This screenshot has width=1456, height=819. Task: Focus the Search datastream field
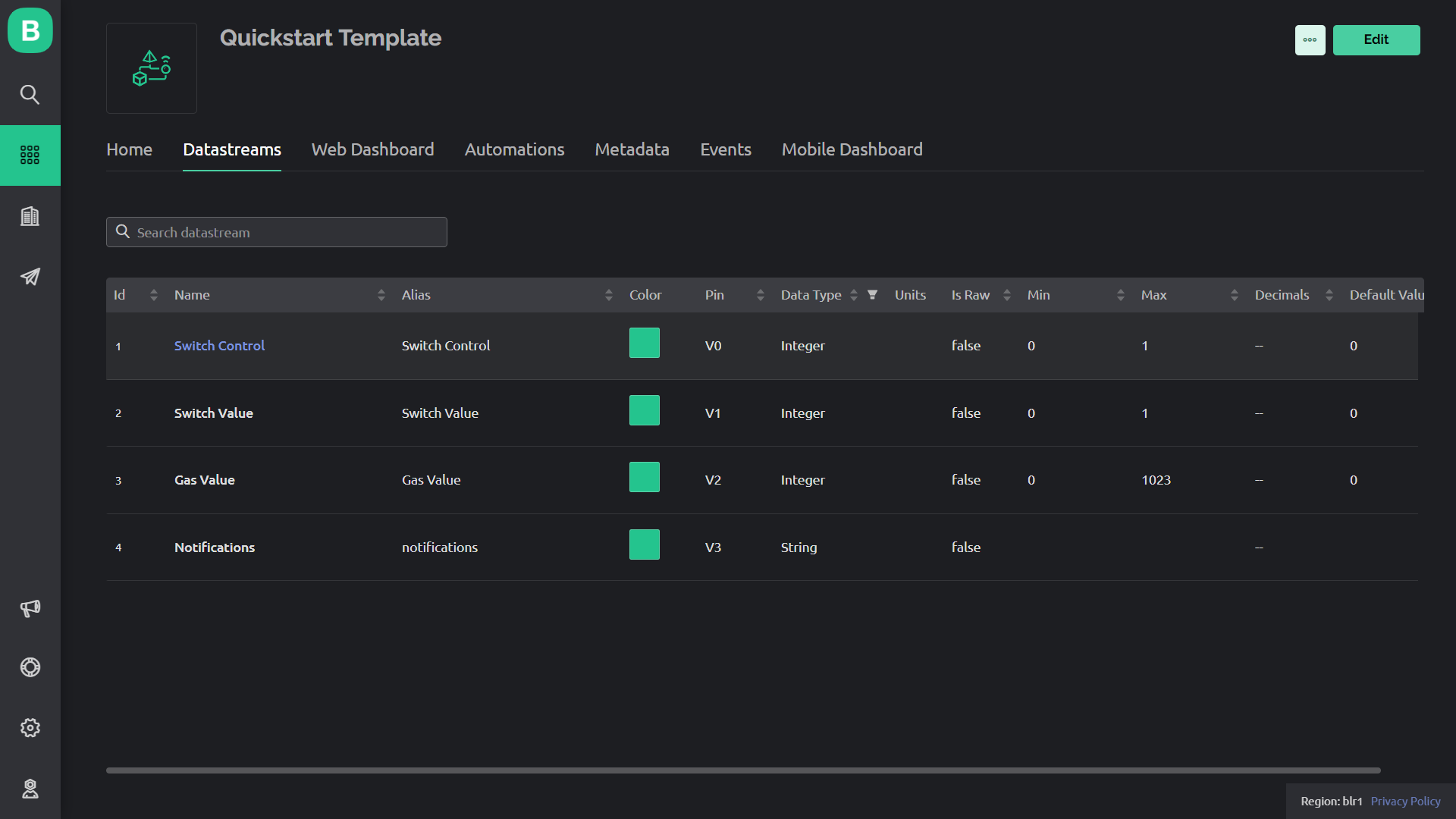(x=288, y=233)
